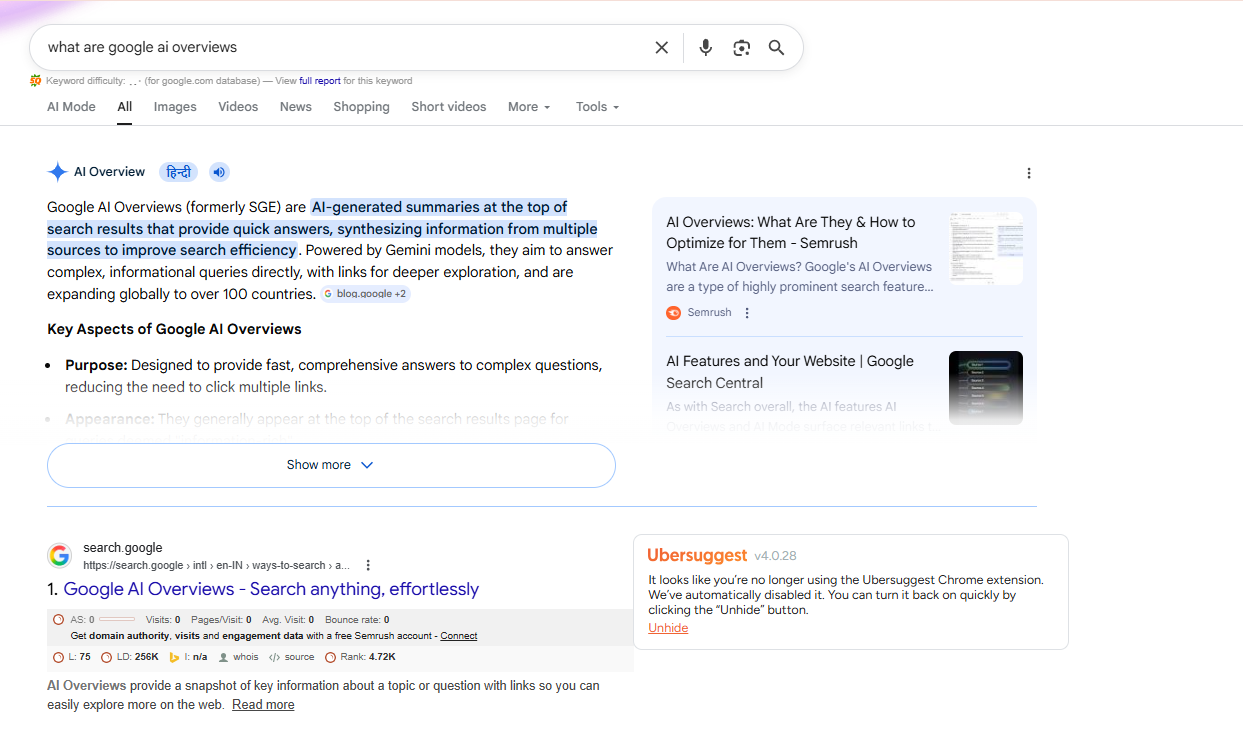Expand the Show more section of AI Overview
The height and width of the screenshot is (730, 1243).
[x=330, y=464]
